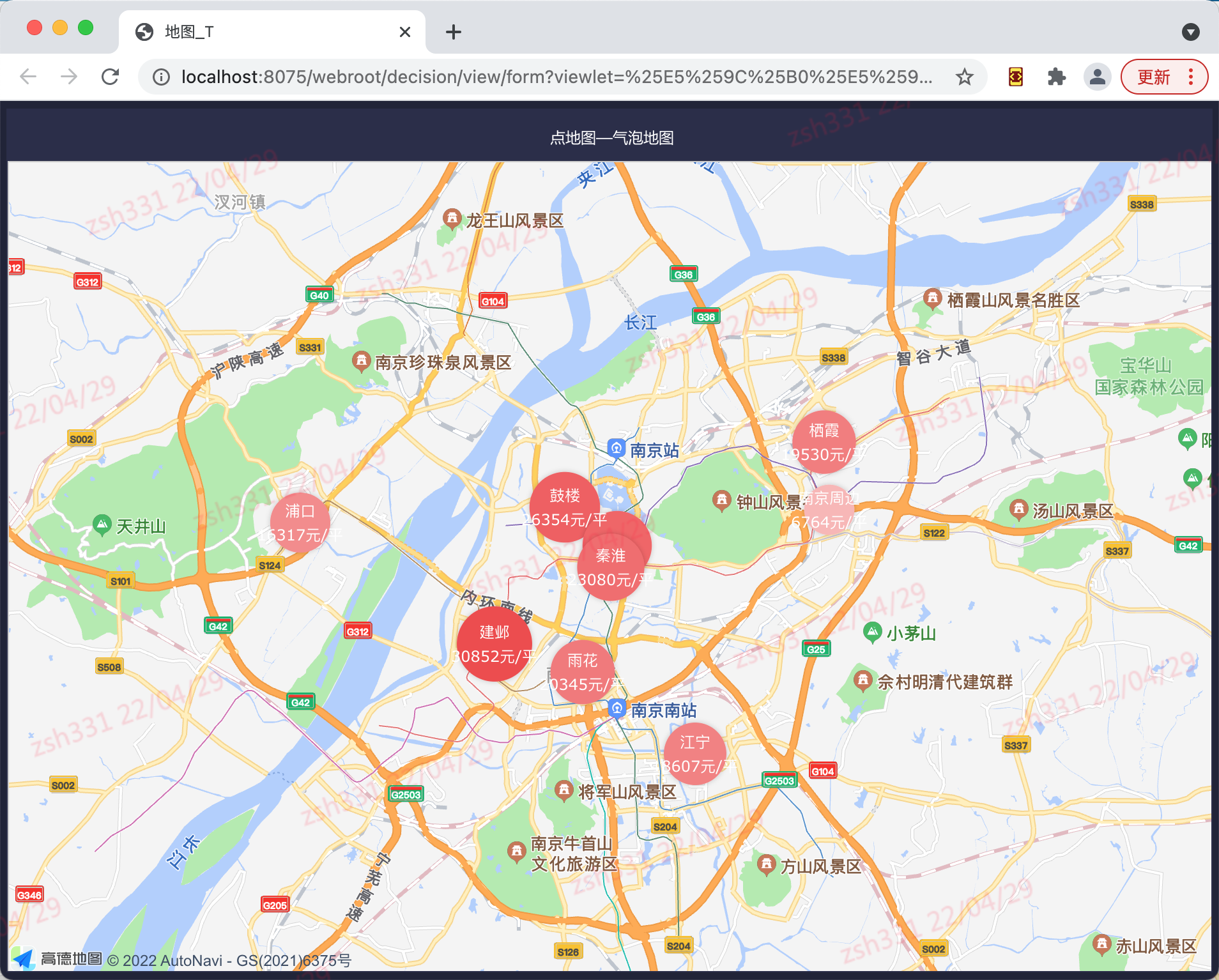Click the 南京珍珠泉风景区 scenic icon

[x=361, y=361]
